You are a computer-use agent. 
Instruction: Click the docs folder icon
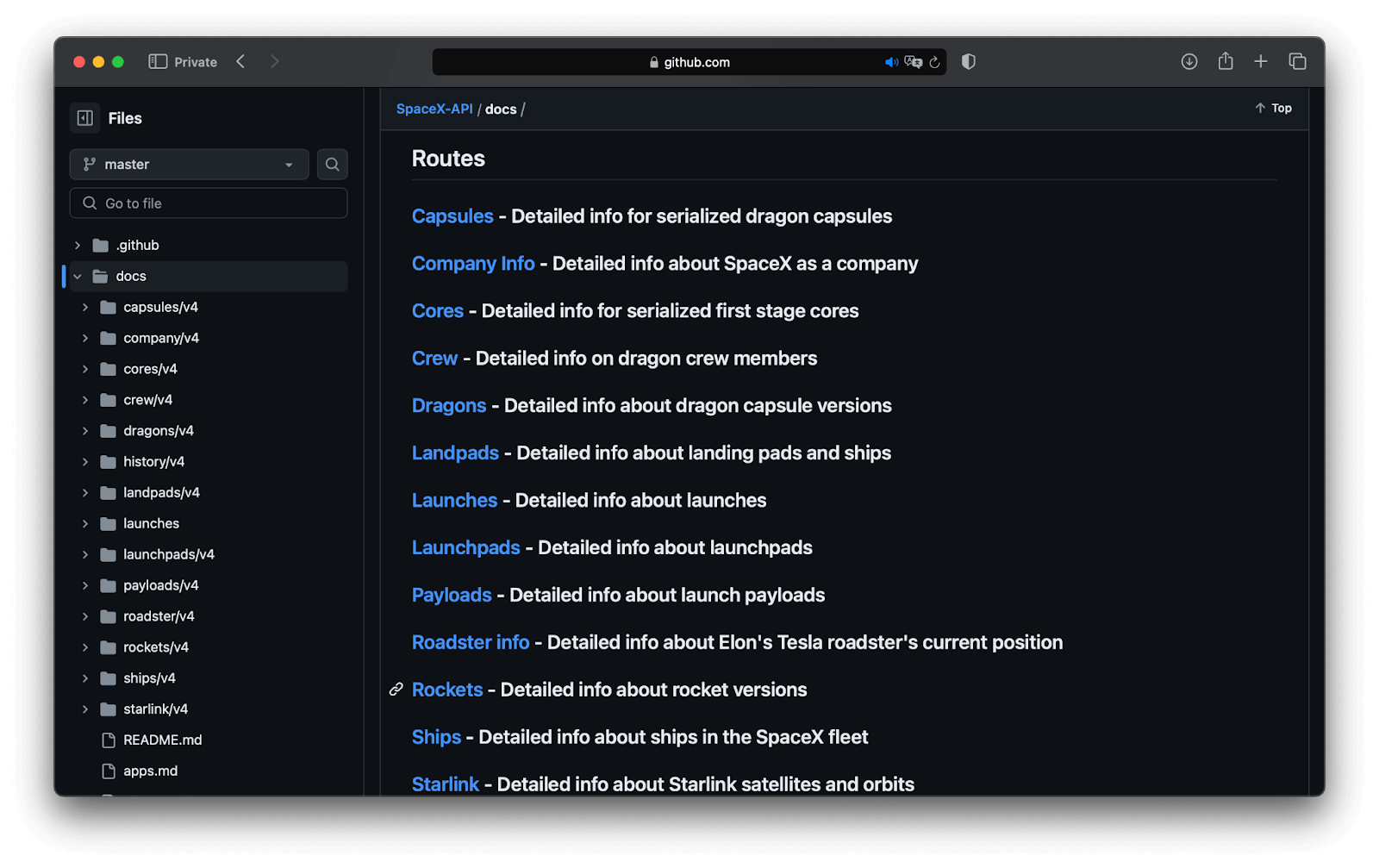pyautogui.click(x=101, y=276)
